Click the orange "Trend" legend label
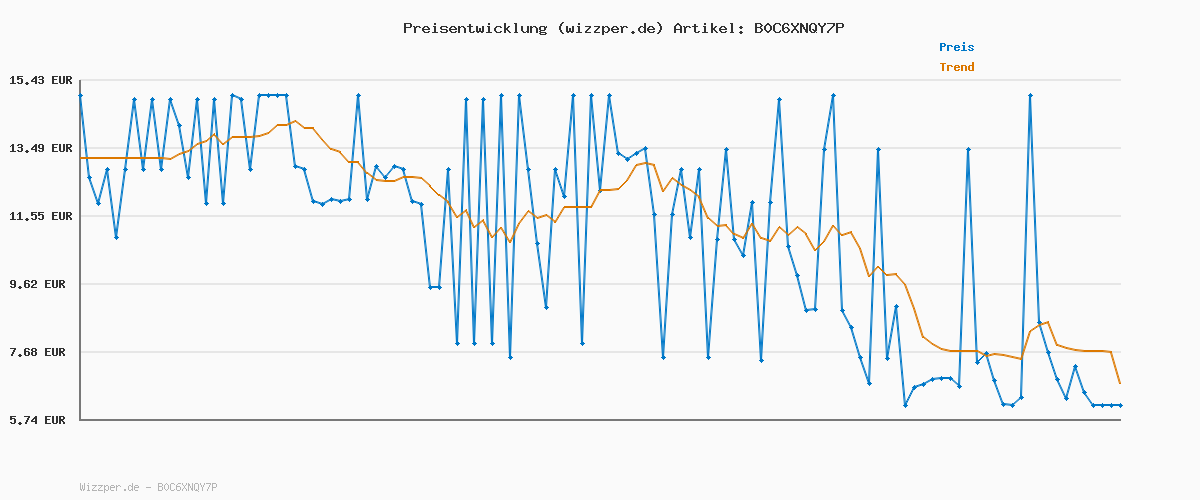The width and height of the screenshot is (1200, 500). (x=956, y=68)
